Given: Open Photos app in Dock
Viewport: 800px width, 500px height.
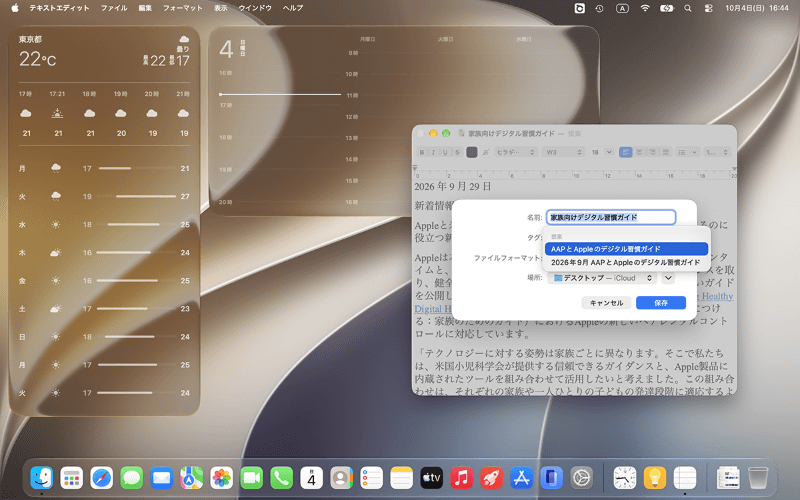Looking at the screenshot, I should tap(221, 478).
